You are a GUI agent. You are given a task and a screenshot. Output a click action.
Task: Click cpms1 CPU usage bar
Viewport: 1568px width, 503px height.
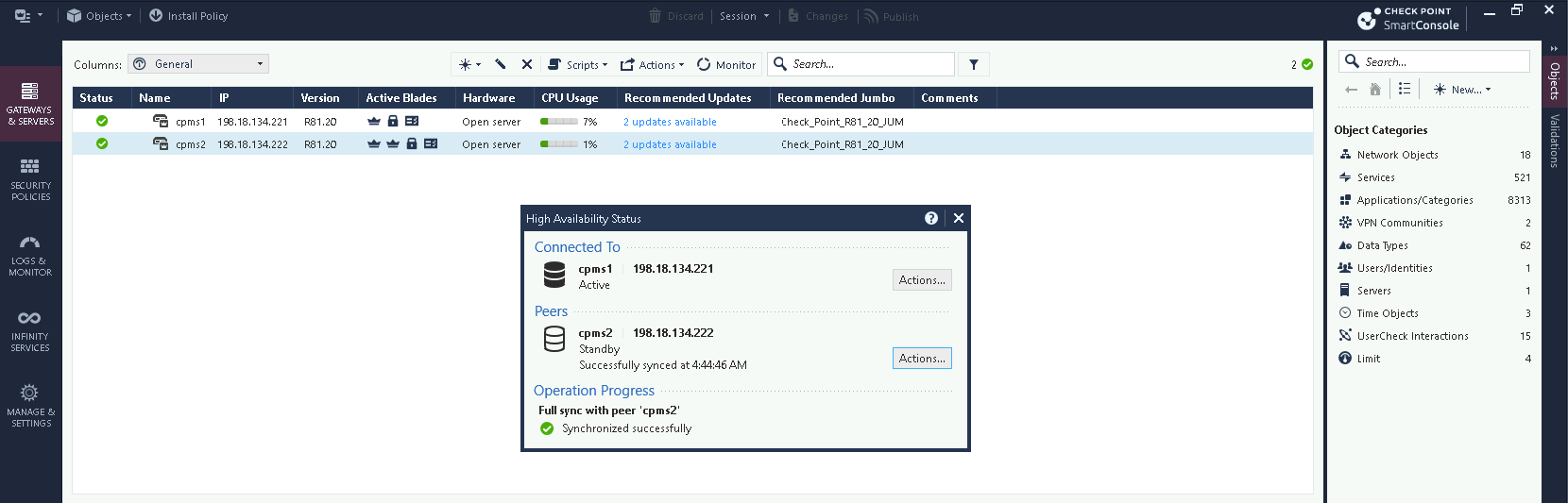point(558,122)
